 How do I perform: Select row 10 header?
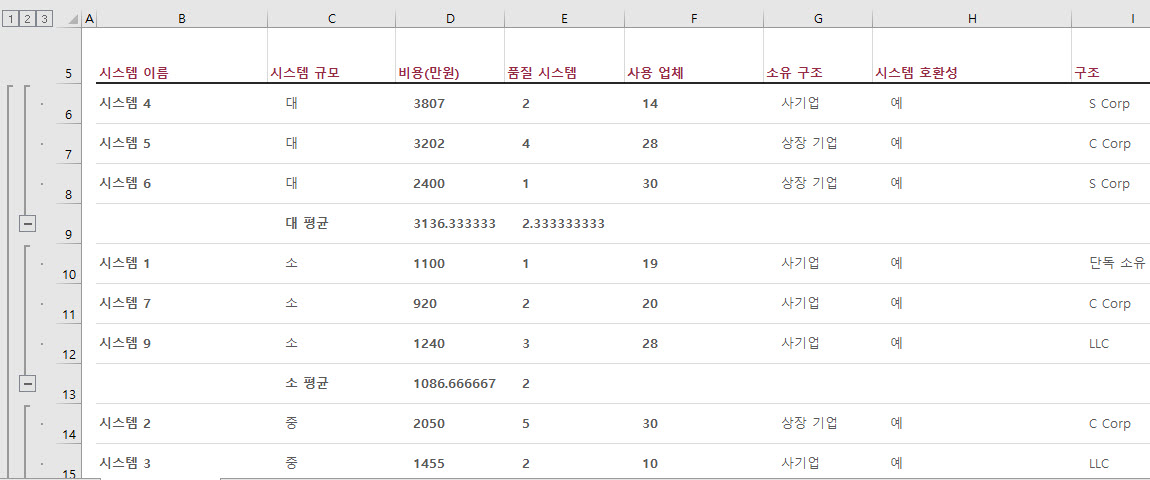click(x=70, y=263)
